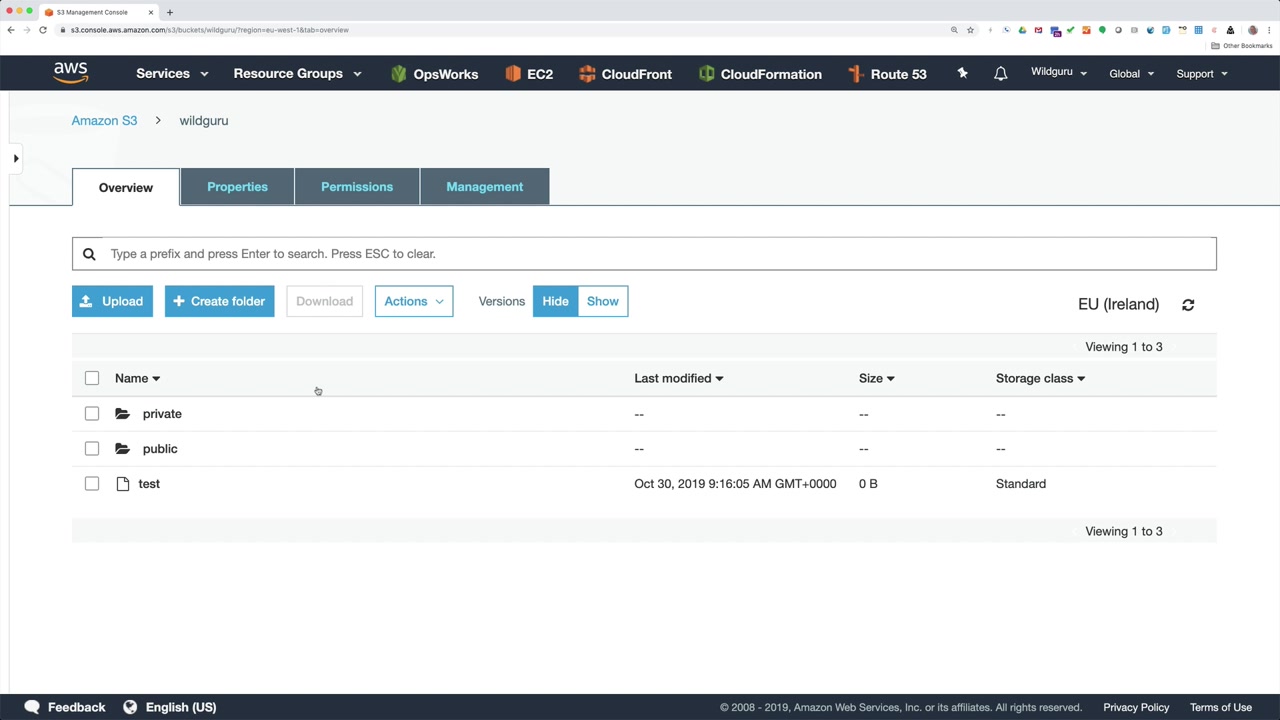This screenshot has width=1280, height=720.
Task: Go back with the browser back arrow
Action: pos(11,30)
